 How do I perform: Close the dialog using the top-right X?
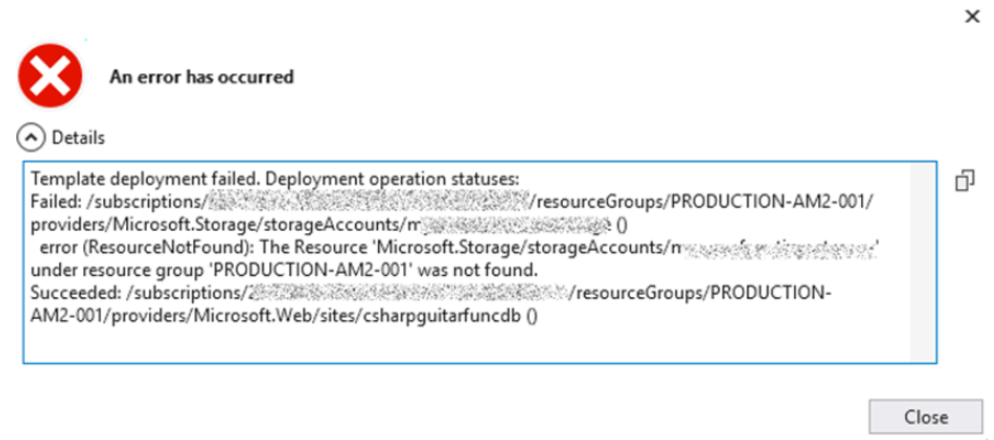[971, 16]
